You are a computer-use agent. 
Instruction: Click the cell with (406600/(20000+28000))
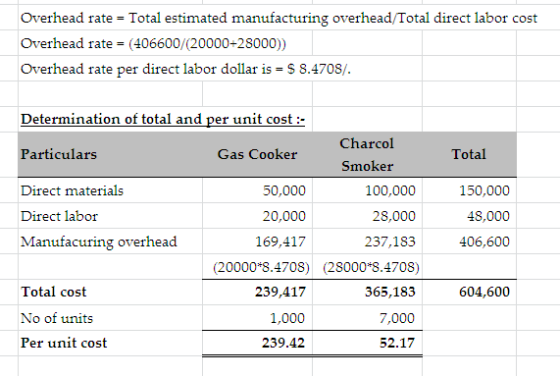pos(153,44)
